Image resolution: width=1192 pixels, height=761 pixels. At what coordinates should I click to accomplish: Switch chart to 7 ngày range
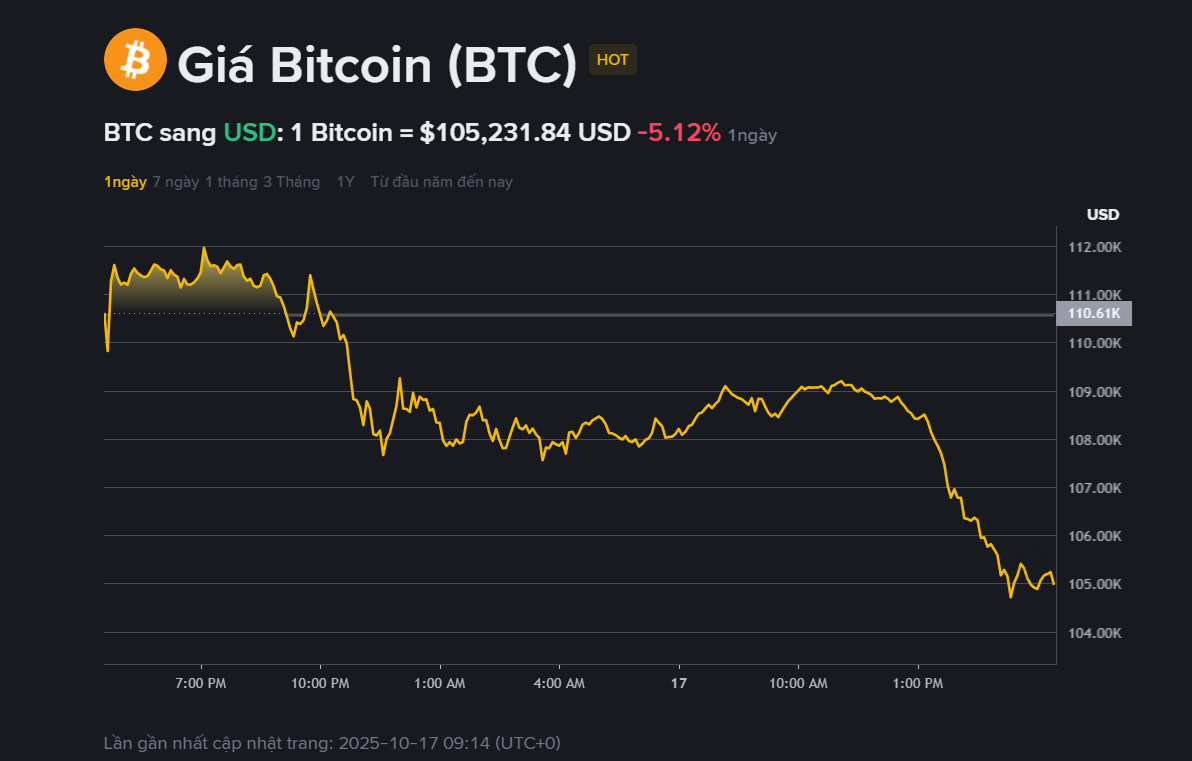(x=175, y=182)
